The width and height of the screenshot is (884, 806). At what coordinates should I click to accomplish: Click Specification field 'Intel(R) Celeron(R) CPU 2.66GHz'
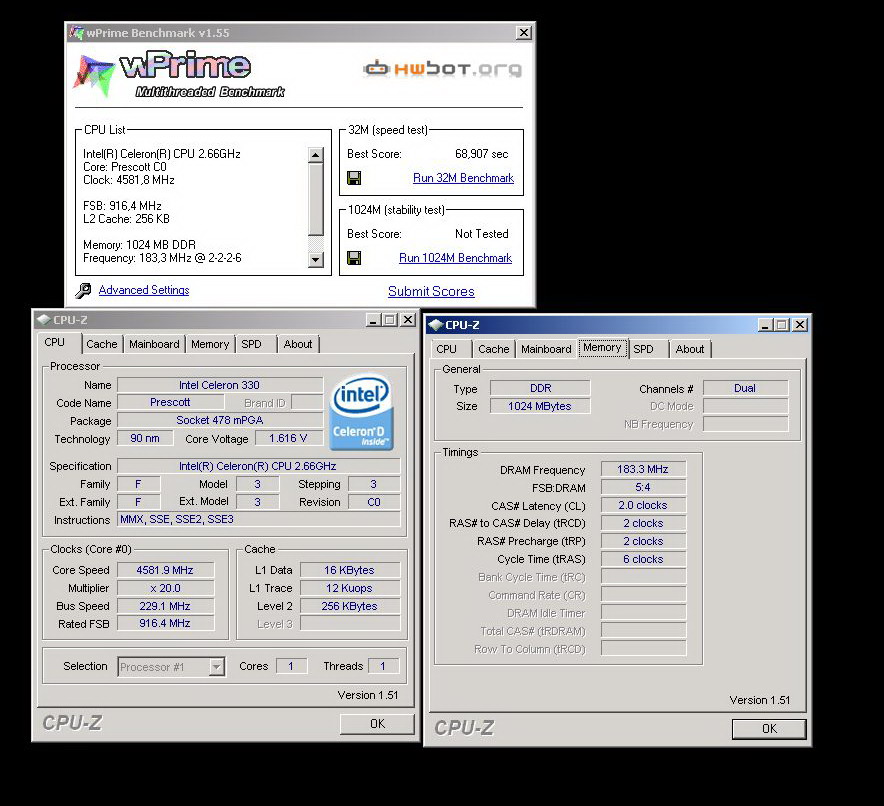click(x=259, y=467)
